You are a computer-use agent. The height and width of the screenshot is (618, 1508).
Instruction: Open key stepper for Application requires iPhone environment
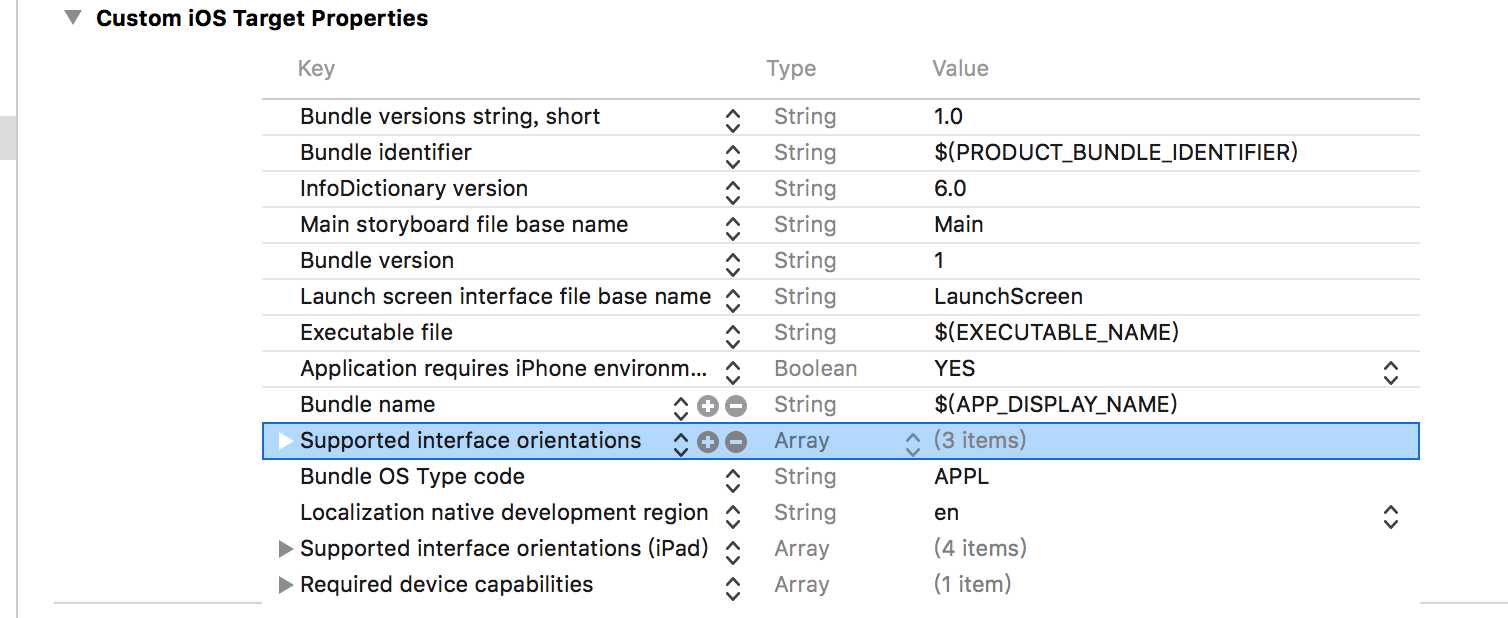(x=733, y=372)
